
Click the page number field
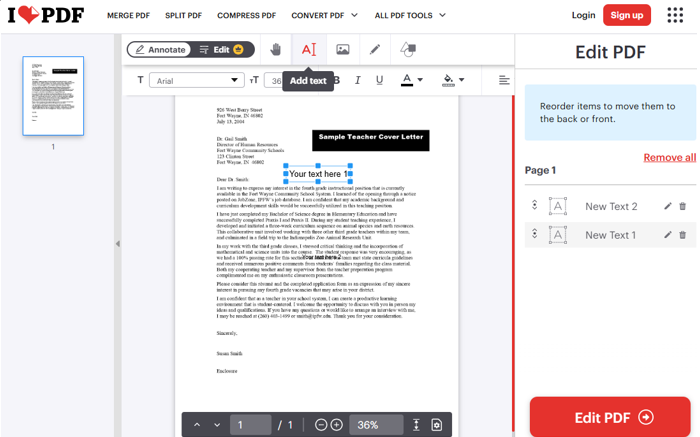point(250,425)
